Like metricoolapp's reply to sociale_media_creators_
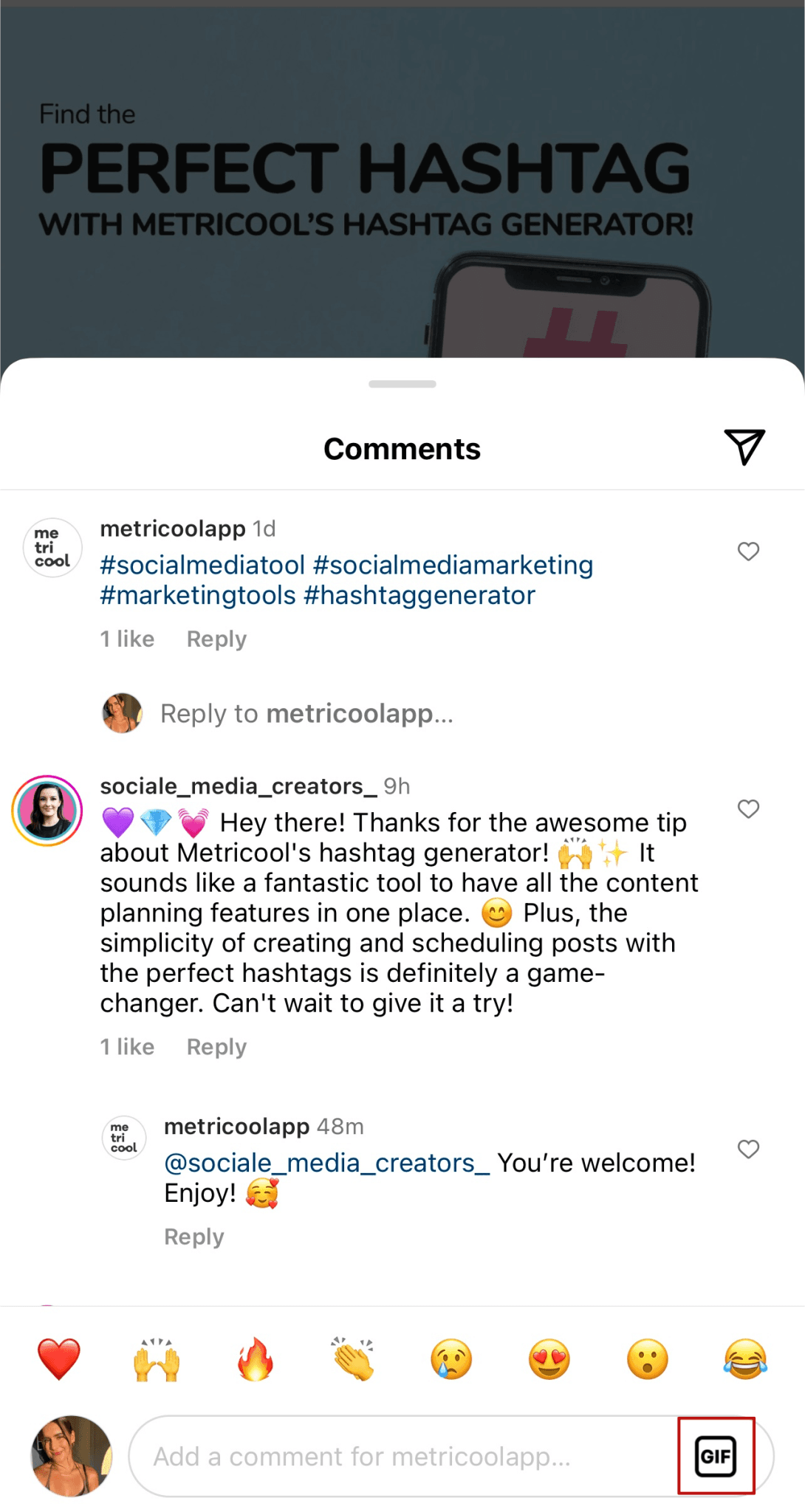This screenshot has width=805, height=1512. 748,1150
